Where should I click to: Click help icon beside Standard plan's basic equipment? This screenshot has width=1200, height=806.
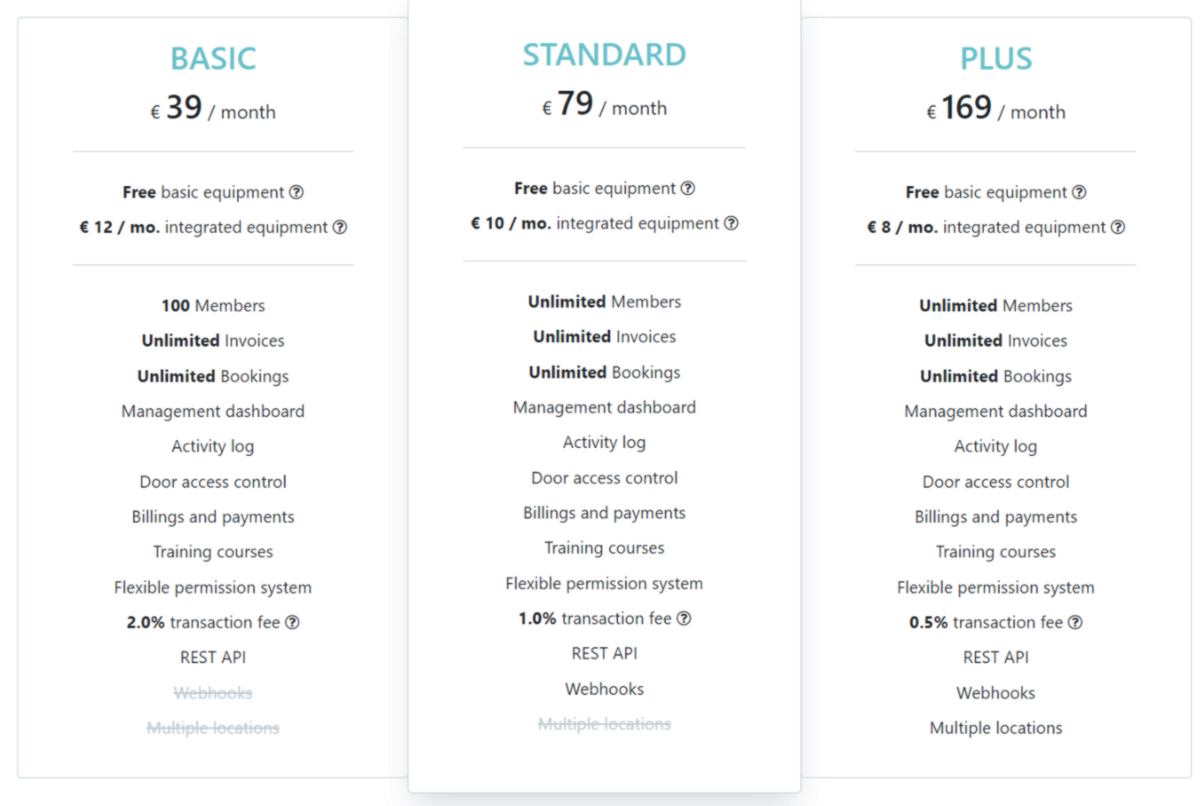tap(687, 188)
